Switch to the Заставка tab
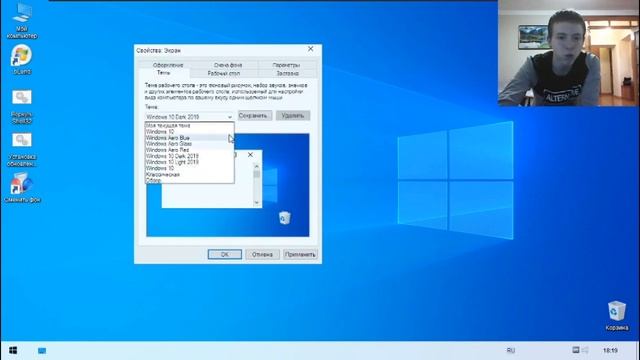This screenshot has height=360, width=640. pos(288,73)
